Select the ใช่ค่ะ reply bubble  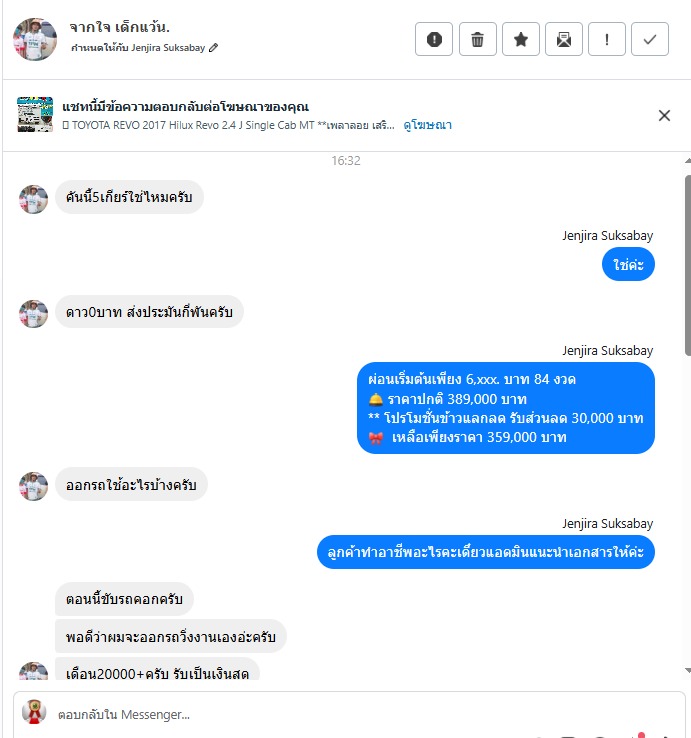point(628,265)
